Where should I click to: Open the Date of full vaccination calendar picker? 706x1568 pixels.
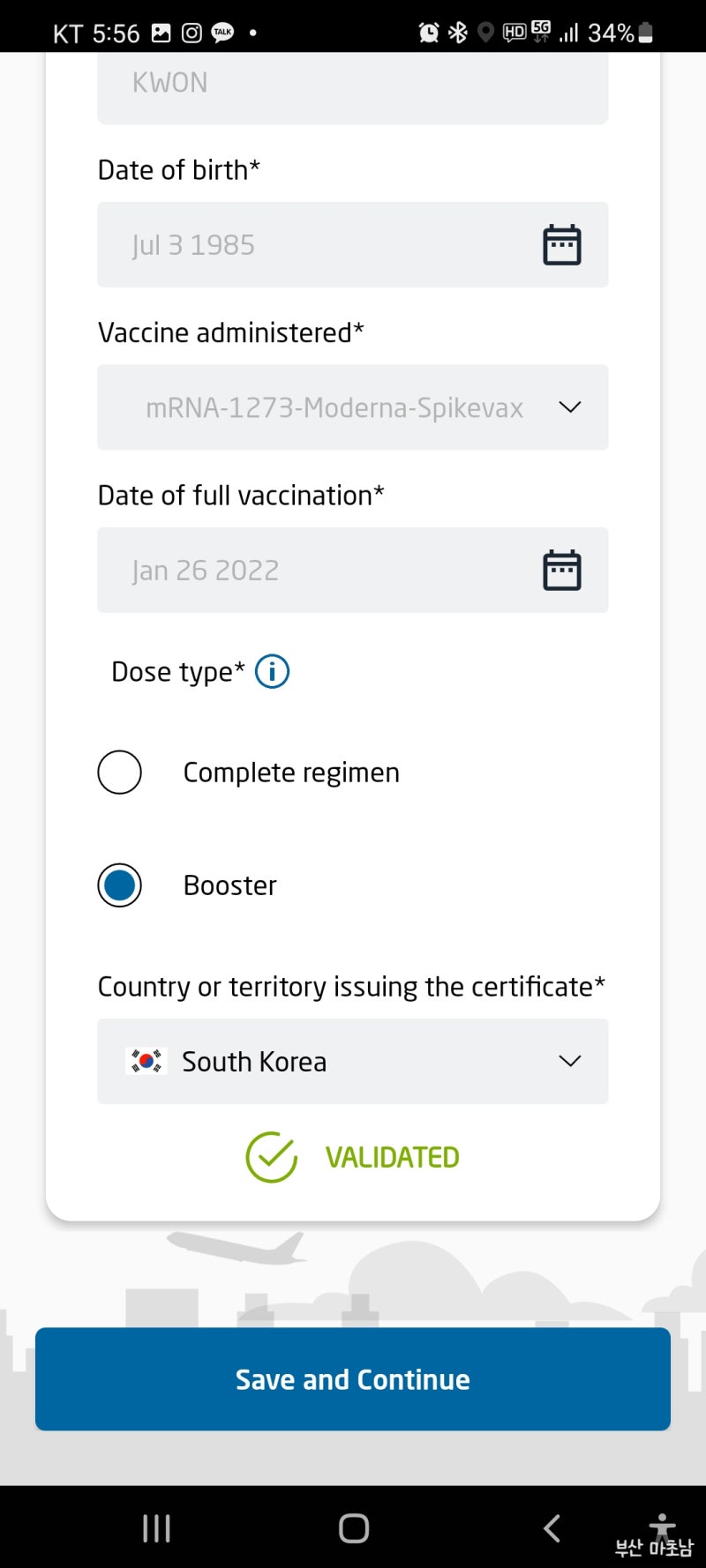point(562,570)
